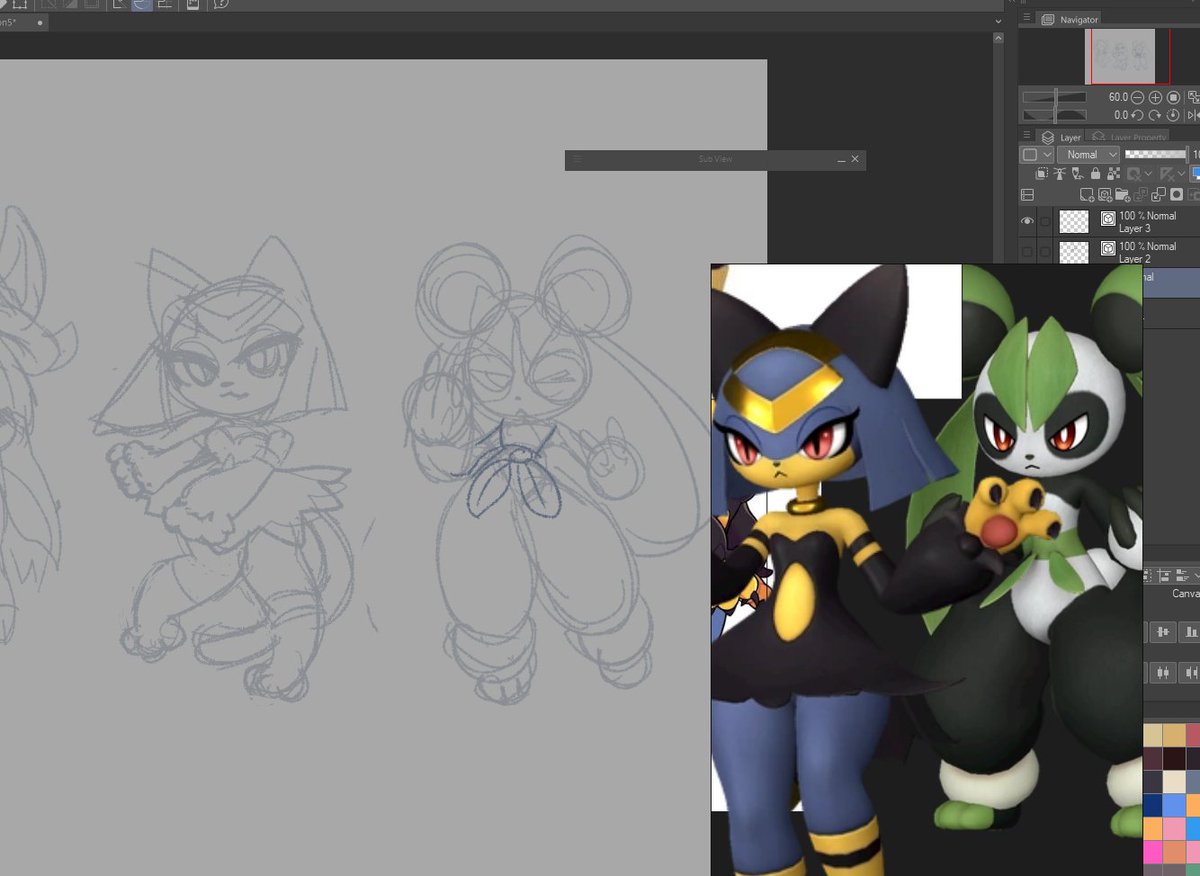Expand the canvas tab list chevron
Image resolution: width=1200 pixels, height=876 pixels.
click(x=998, y=21)
